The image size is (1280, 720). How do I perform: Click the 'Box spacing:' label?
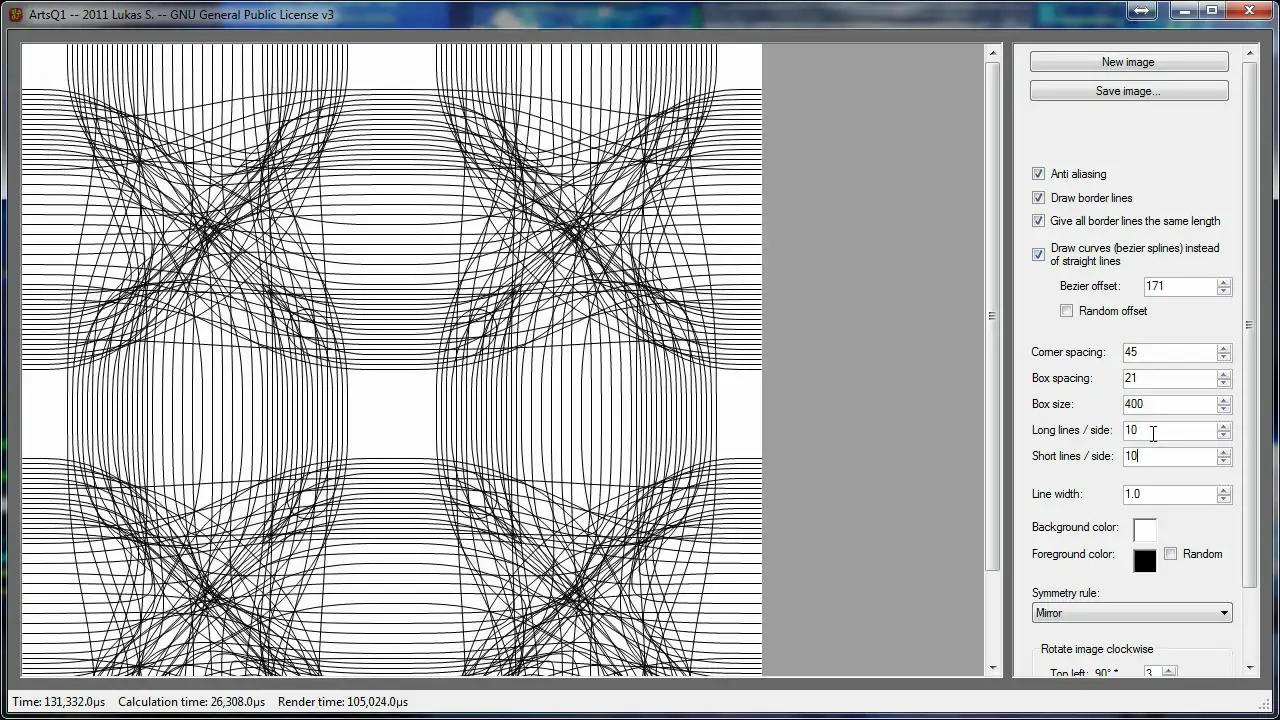tap(1062, 378)
